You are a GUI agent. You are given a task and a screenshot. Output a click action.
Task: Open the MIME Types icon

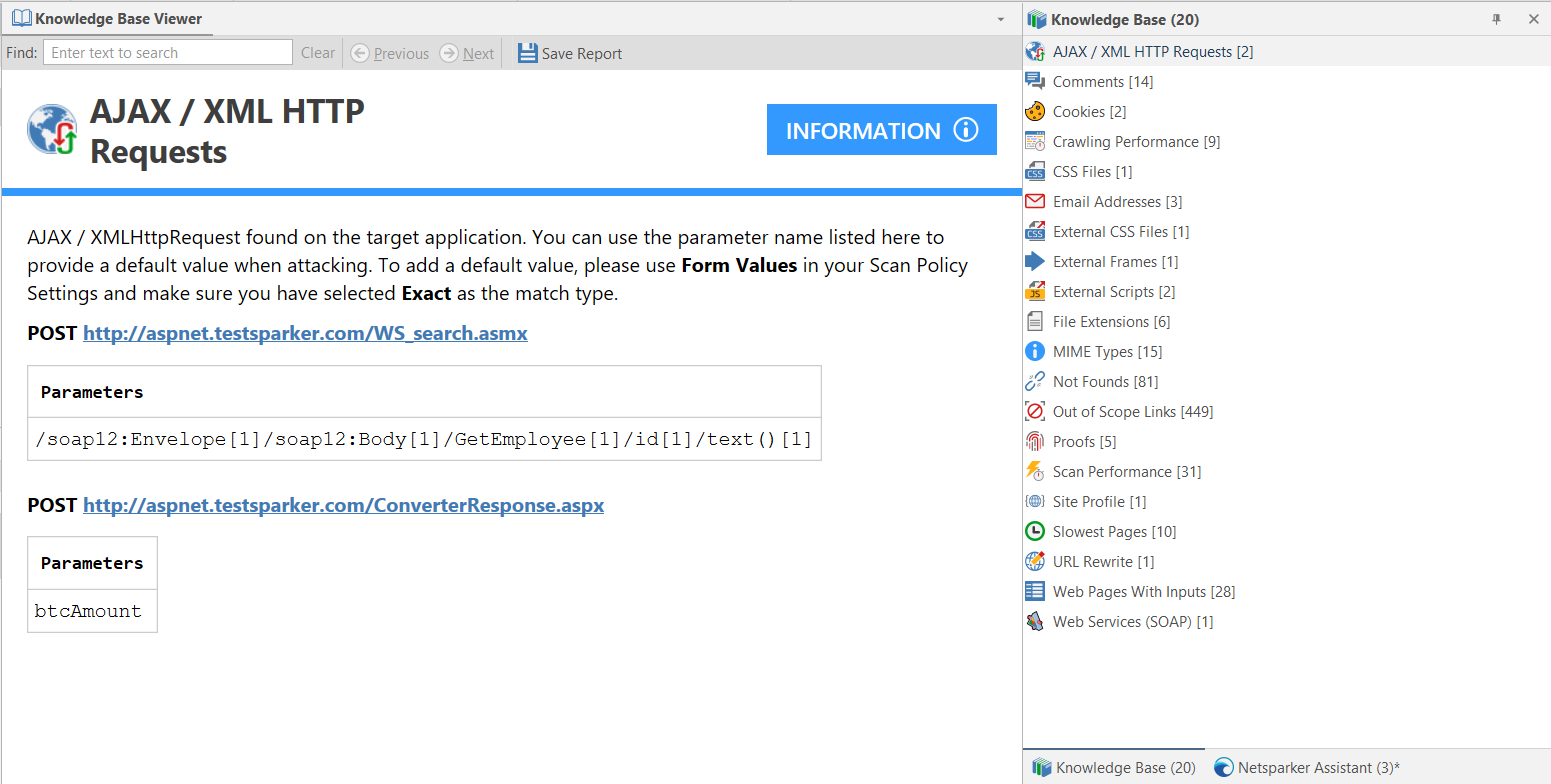(x=1035, y=351)
